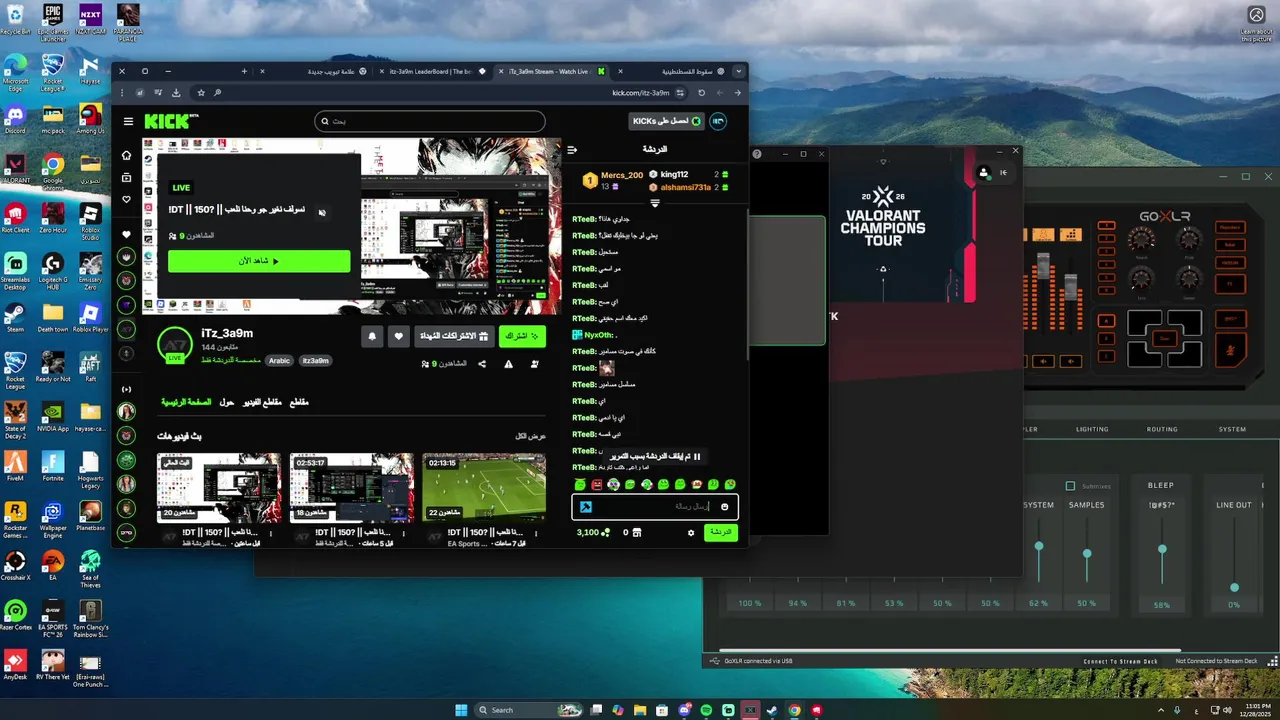
Task: Open the emoji picker in chat input
Action: (724, 507)
